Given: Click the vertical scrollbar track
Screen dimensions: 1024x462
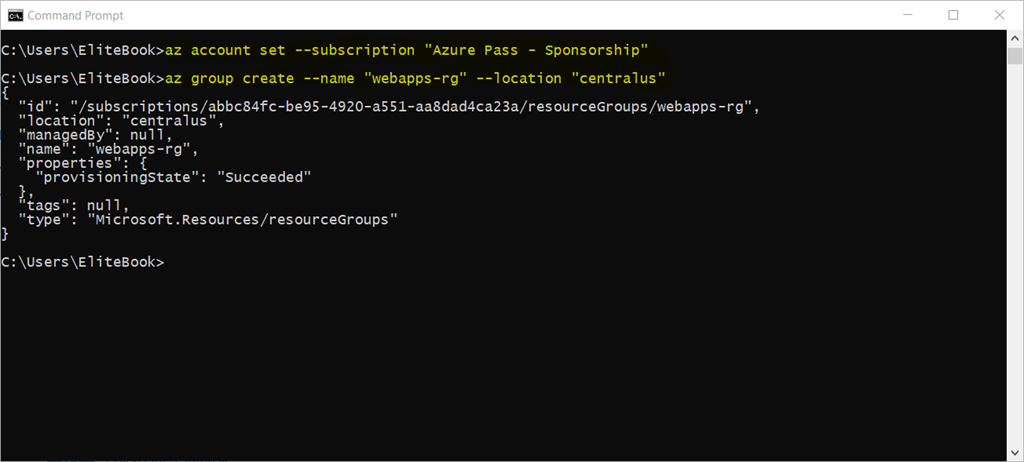Looking at the screenshot, I should 1014,250.
